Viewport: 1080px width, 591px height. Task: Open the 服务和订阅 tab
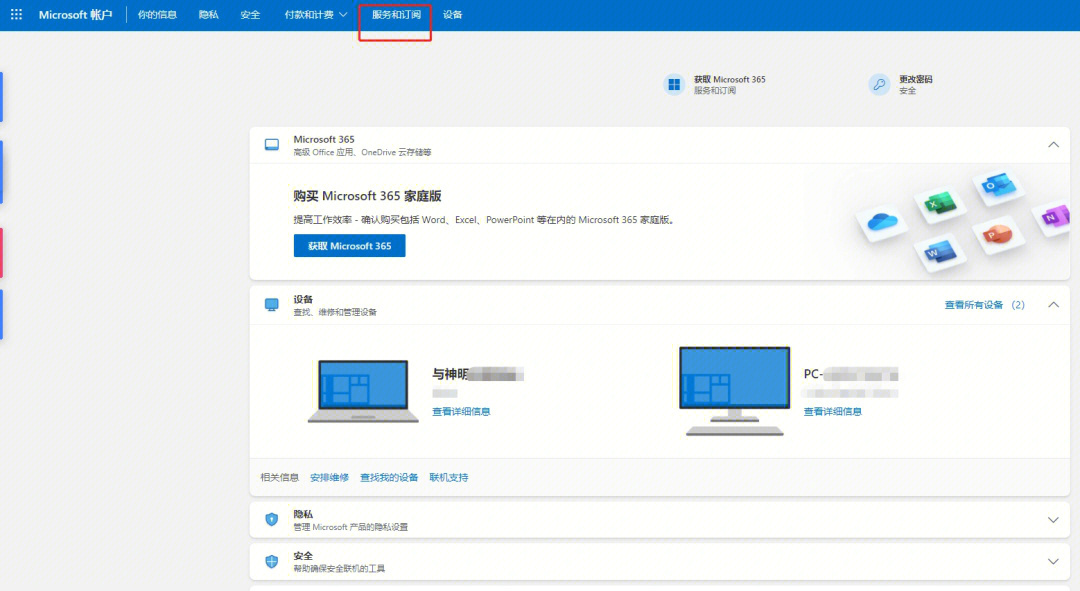pyautogui.click(x=396, y=14)
